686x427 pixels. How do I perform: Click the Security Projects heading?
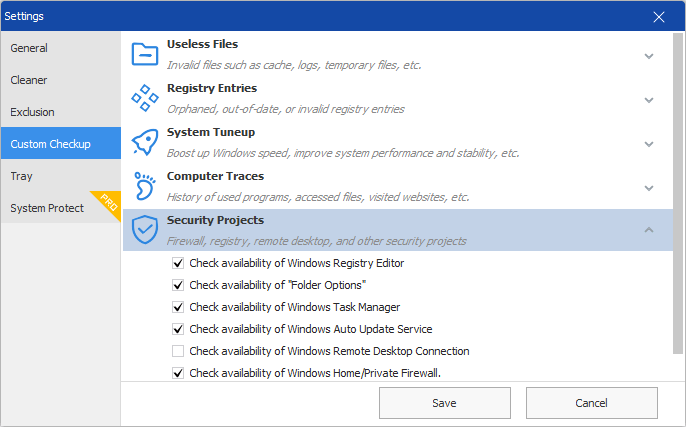[x=215, y=220]
